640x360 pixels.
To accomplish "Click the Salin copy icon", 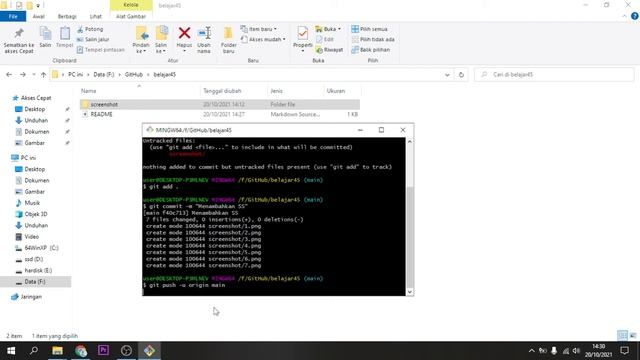I will [x=45, y=33].
